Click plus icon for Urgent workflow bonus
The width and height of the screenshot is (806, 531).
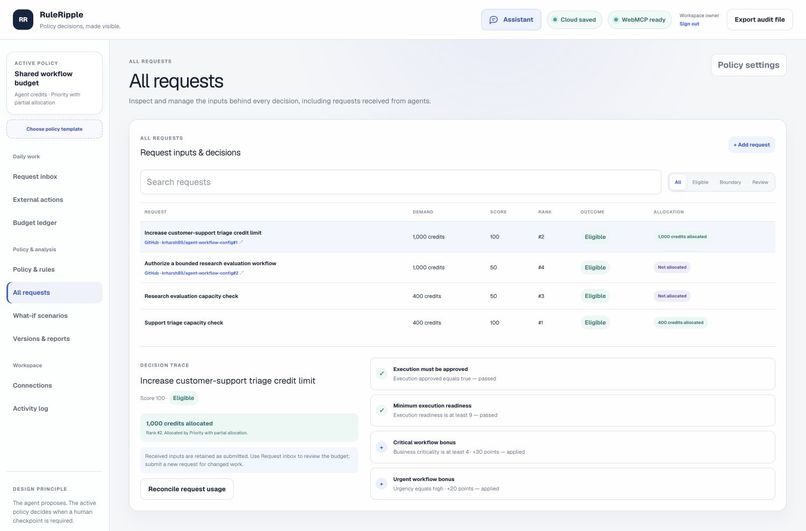coord(381,484)
